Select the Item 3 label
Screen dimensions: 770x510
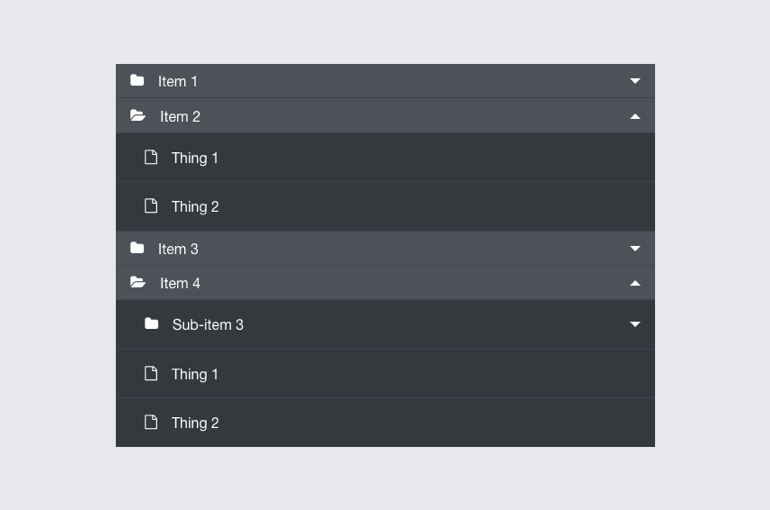point(178,249)
